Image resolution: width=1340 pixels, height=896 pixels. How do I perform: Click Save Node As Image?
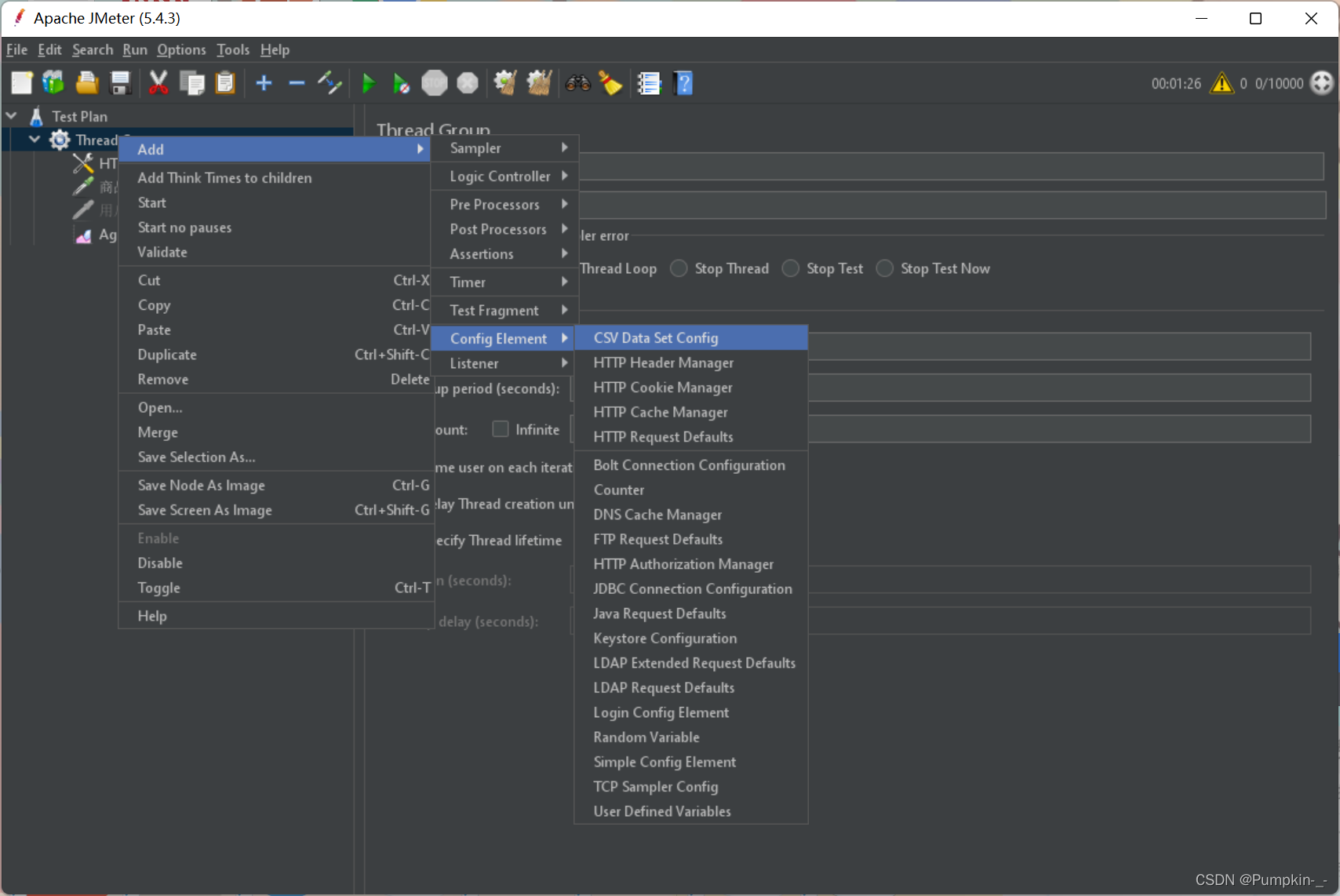275,486
